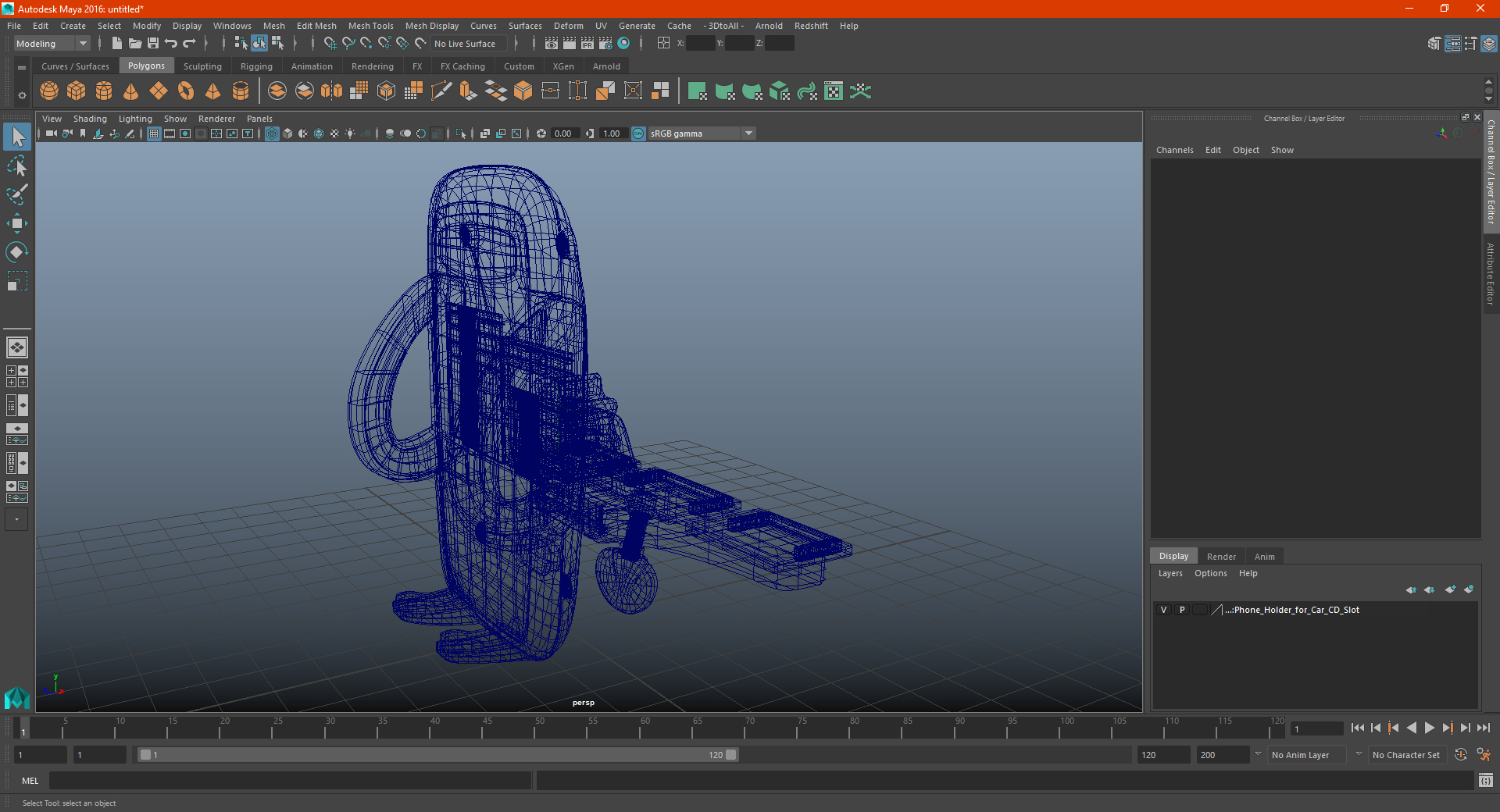
Task: Toggle the auto keyframe button
Action: pos(1460,755)
